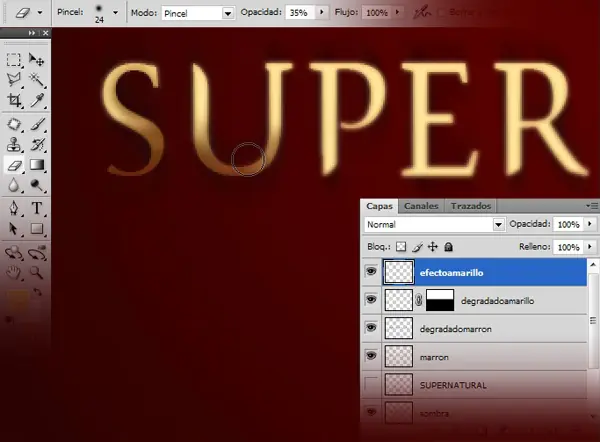Select the Pen tool
This screenshot has height=442, width=600.
[14, 208]
